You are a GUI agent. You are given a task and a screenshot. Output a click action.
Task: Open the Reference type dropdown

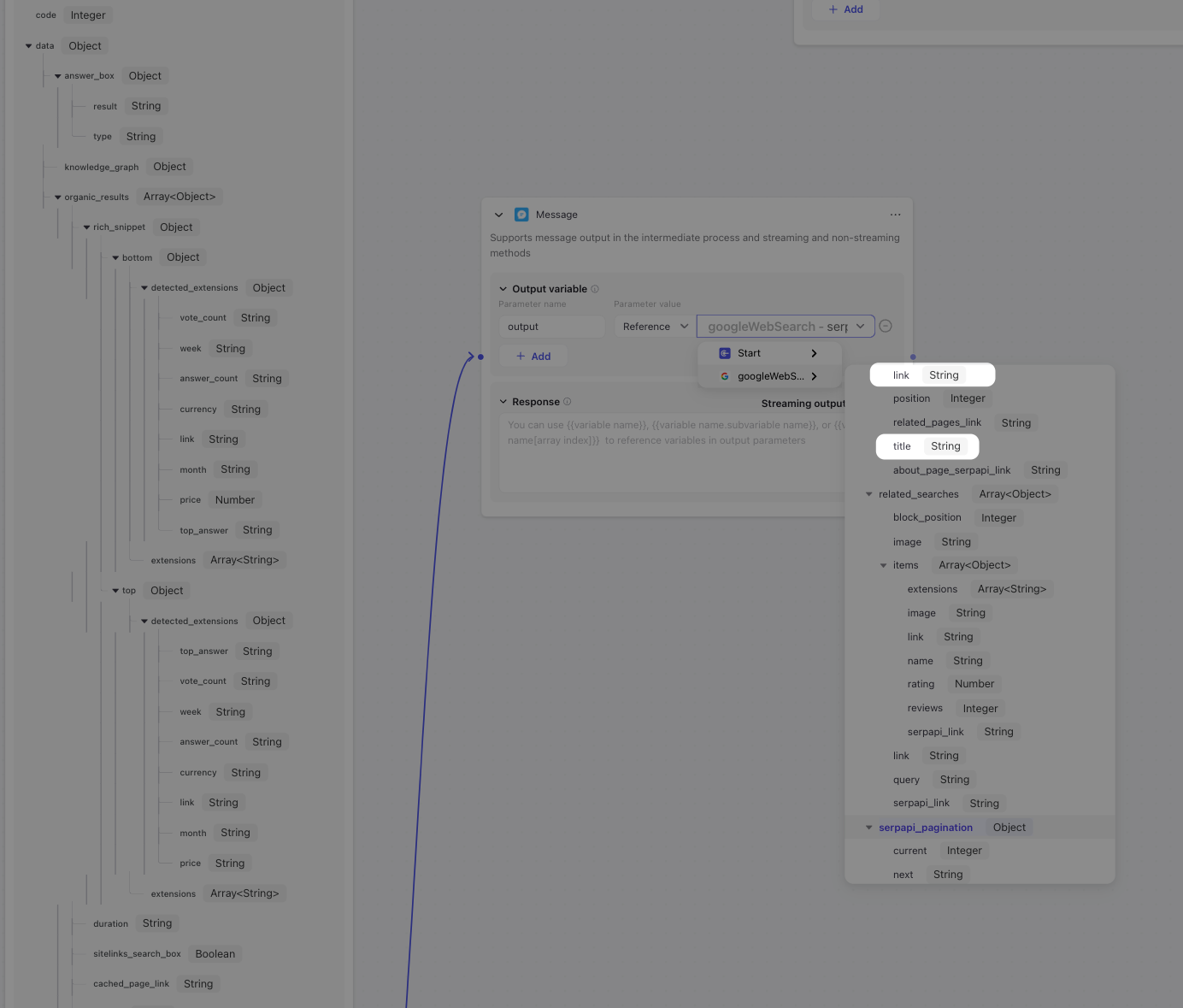pyautogui.click(x=655, y=327)
